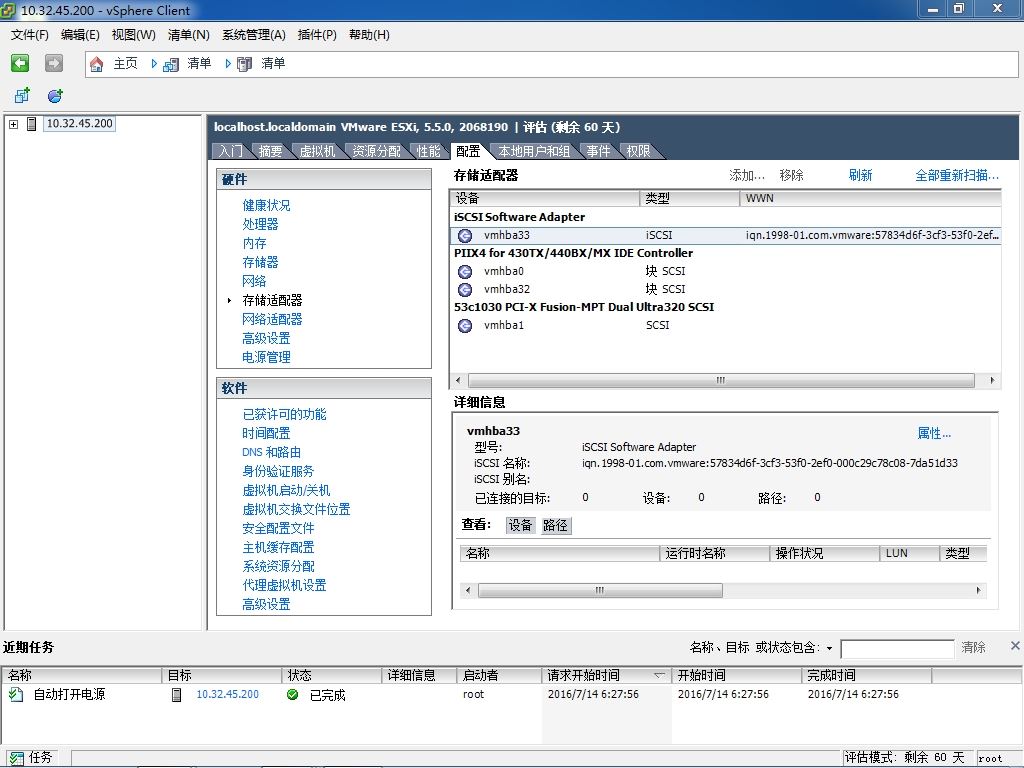Open the 存储器 hardware link
This screenshot has width=1024, height=768.
tap(260, 262)
